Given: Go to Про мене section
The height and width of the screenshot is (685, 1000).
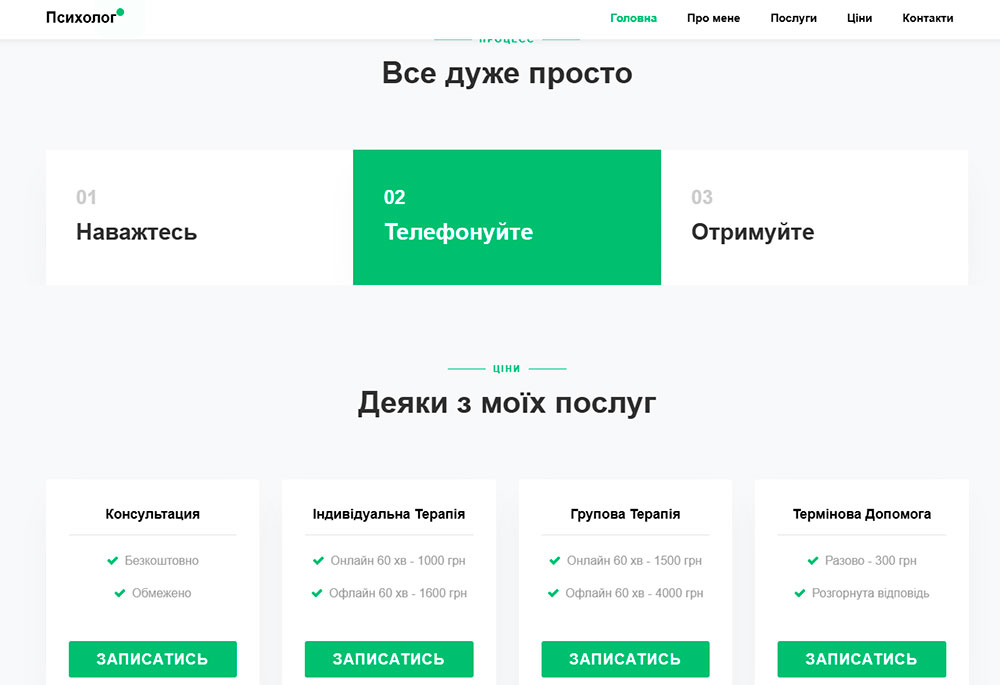Looking at the screenshot, I should [x=713, y=18].
